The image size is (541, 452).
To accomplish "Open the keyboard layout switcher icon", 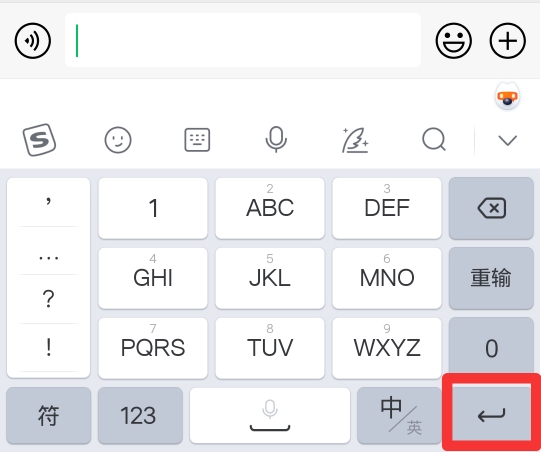I will pyautogui.click(x=197, y=140).
